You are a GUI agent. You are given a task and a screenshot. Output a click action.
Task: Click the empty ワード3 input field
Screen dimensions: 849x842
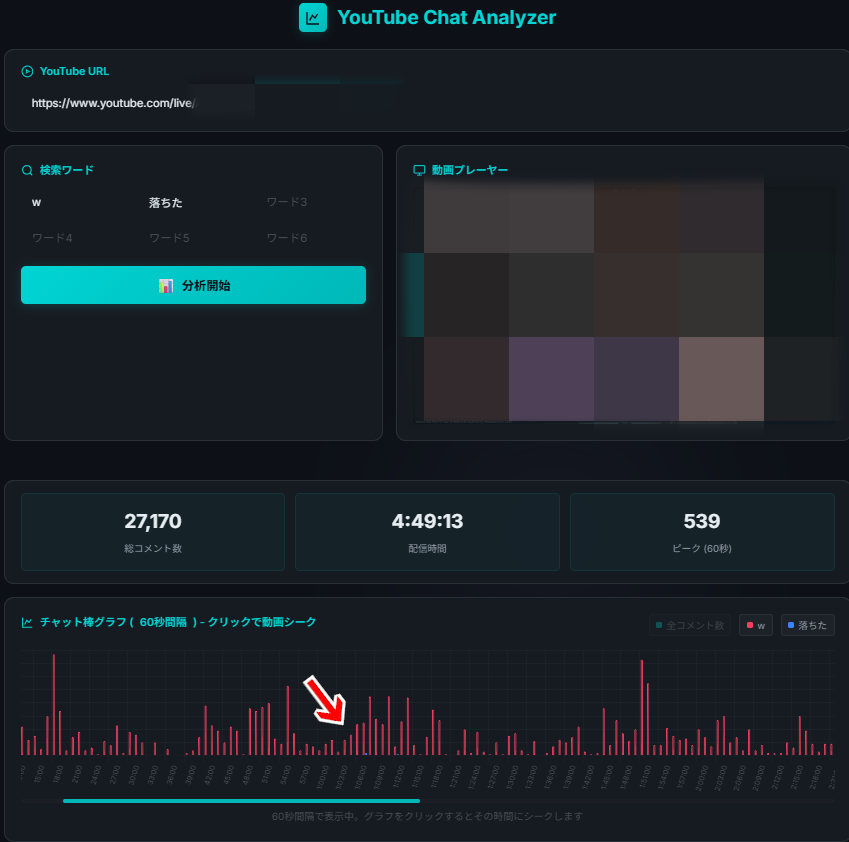point(312,203)
